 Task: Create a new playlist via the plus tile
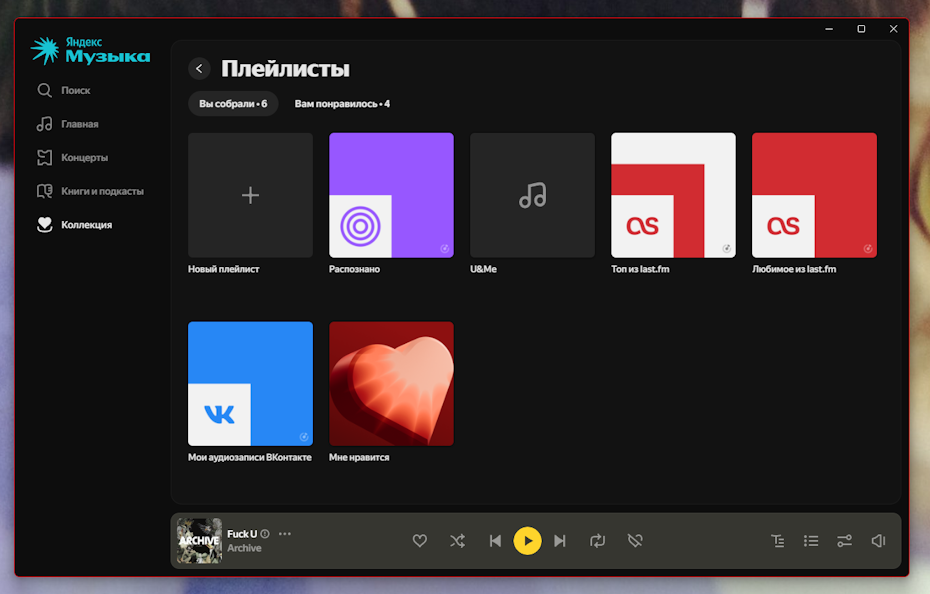[x=250, y=195]
